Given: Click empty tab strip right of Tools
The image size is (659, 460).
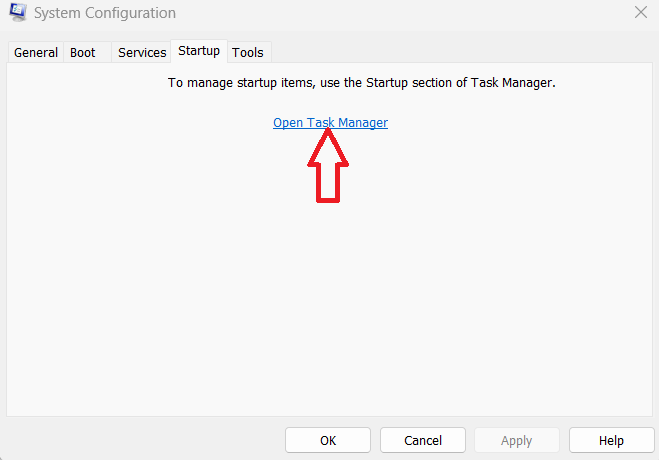Looking at the screenshot, I should pyautogui.click(x=450, y=52).
